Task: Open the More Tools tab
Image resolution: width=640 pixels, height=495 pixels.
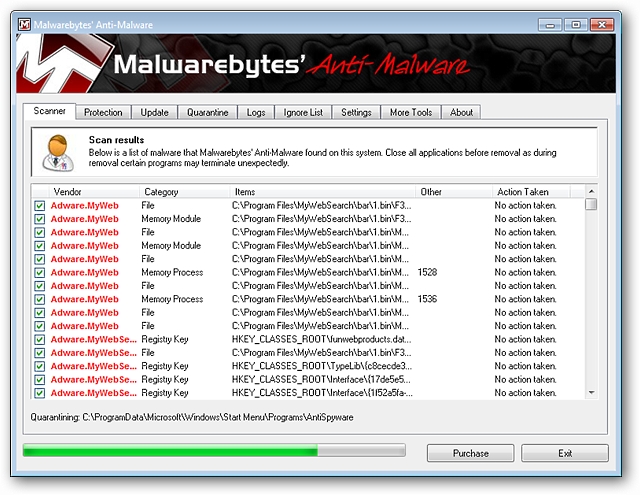Action: (411, 113)
